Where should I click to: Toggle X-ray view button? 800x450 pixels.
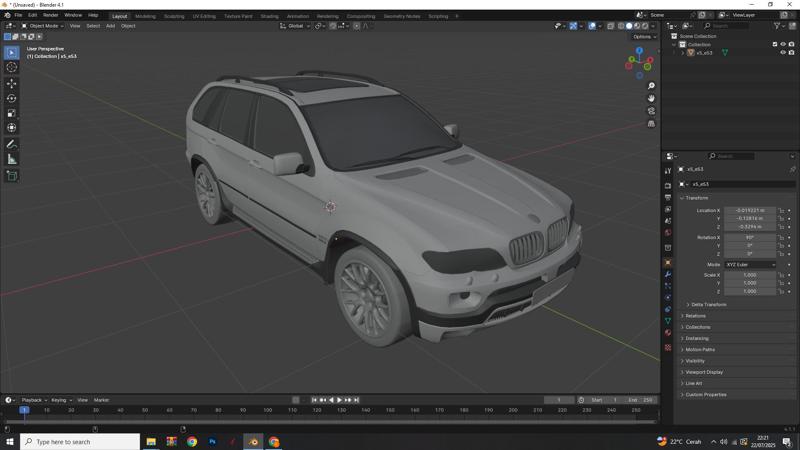(x=611, y=26)
